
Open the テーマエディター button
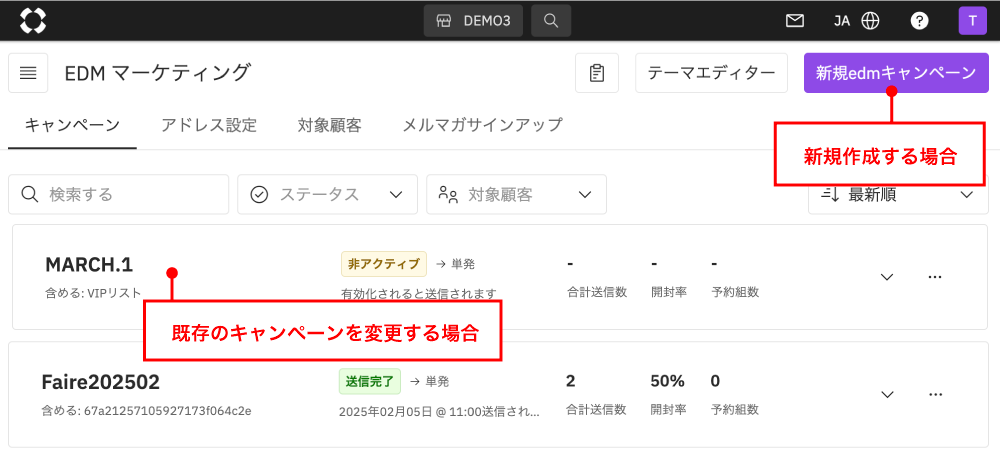(x=712, y=73)
